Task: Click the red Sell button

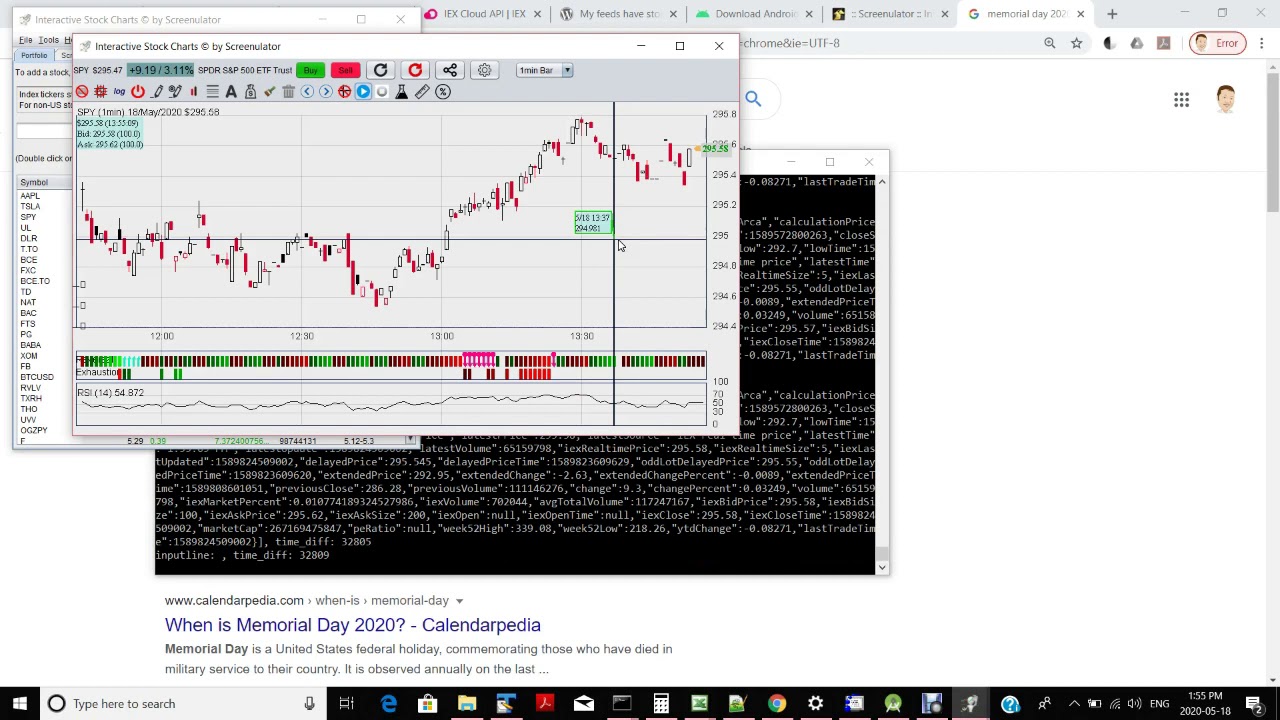Action: point(345,70)
